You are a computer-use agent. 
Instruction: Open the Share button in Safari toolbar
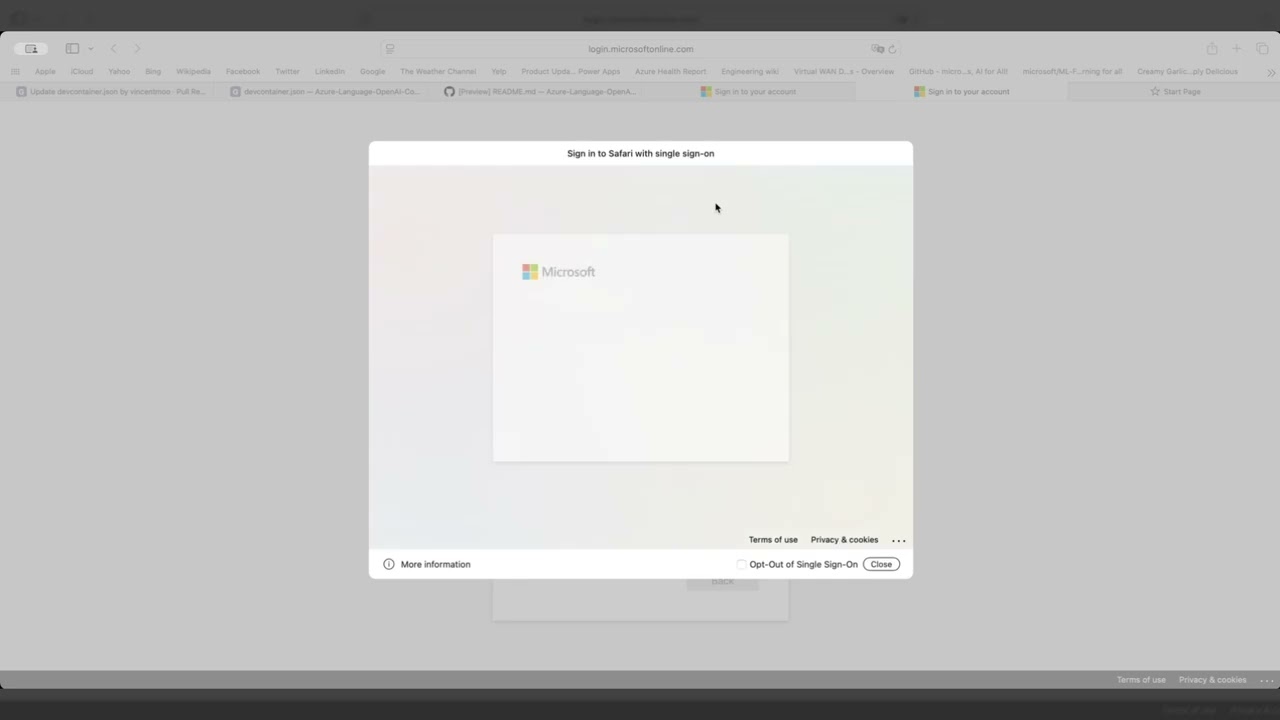pos(1211,48)
